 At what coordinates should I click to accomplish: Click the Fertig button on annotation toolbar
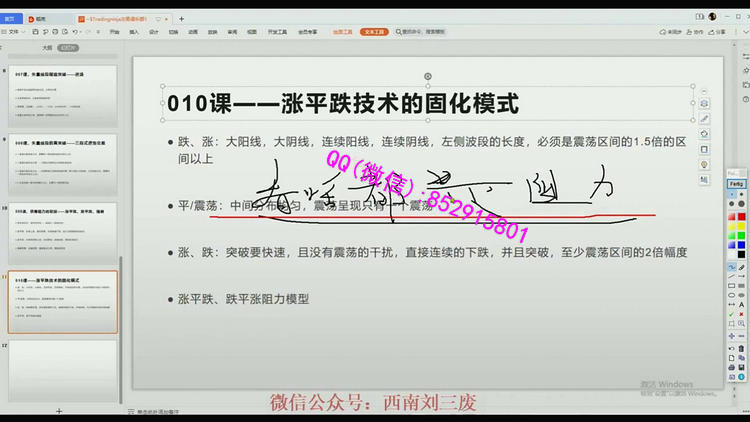[x=736, y=184]
